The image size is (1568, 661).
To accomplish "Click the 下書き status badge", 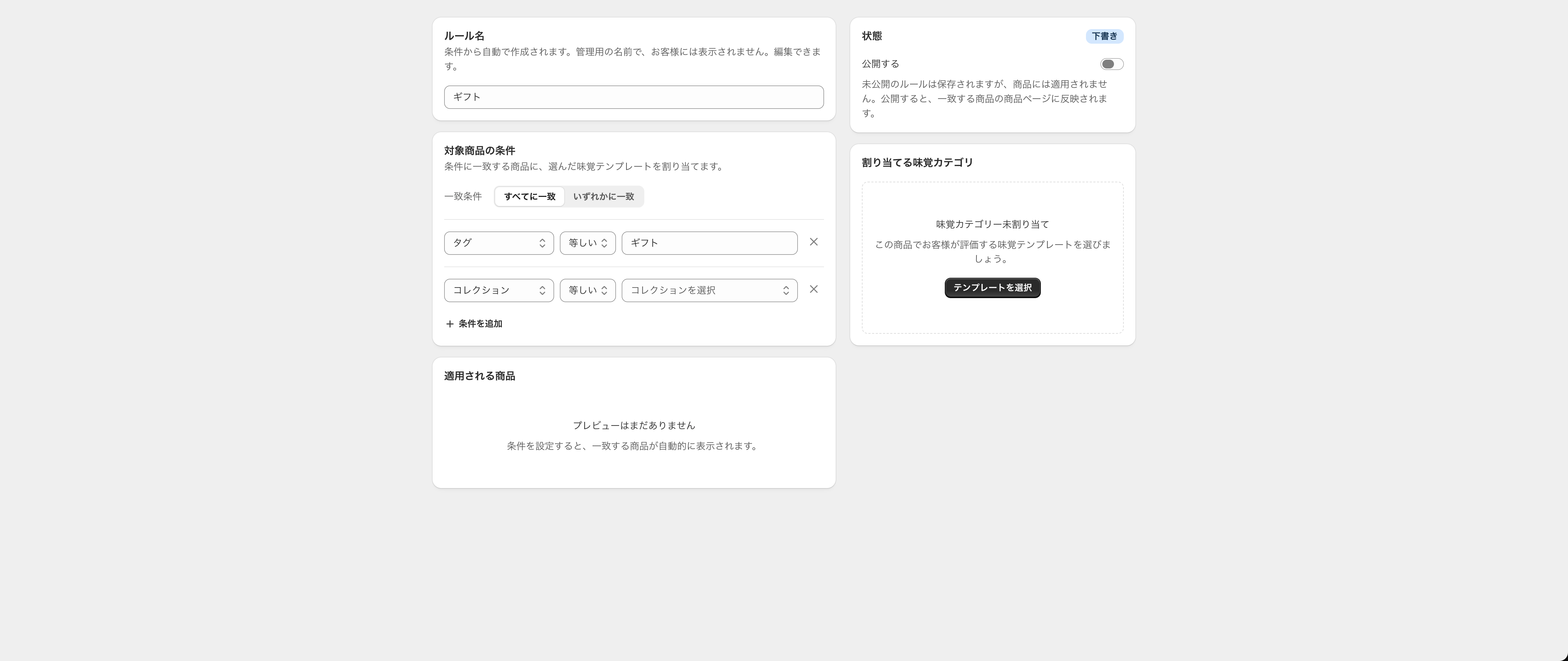I will click(1104, 36).
